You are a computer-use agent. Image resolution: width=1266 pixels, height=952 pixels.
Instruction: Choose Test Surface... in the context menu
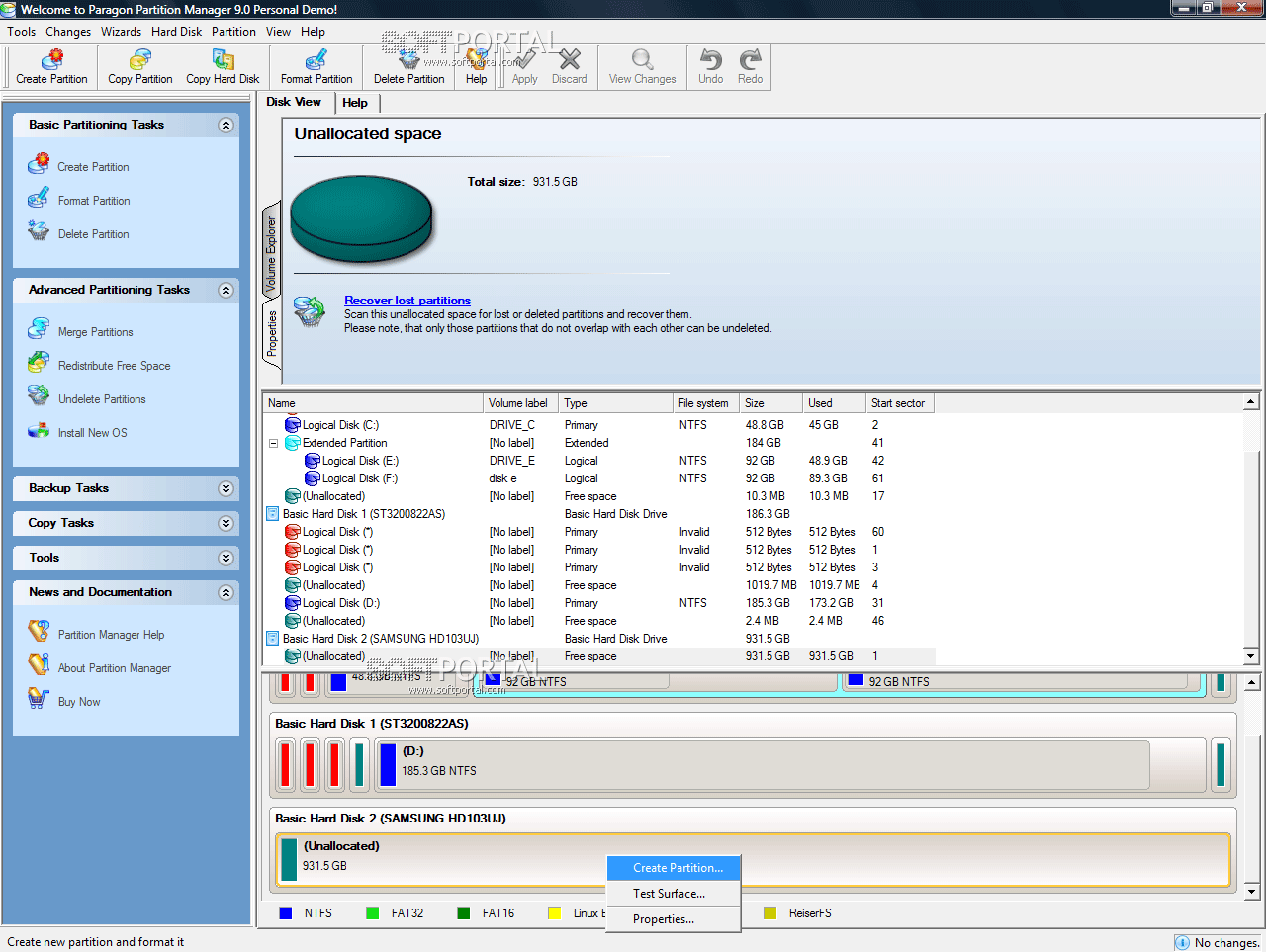click(674, 894)
